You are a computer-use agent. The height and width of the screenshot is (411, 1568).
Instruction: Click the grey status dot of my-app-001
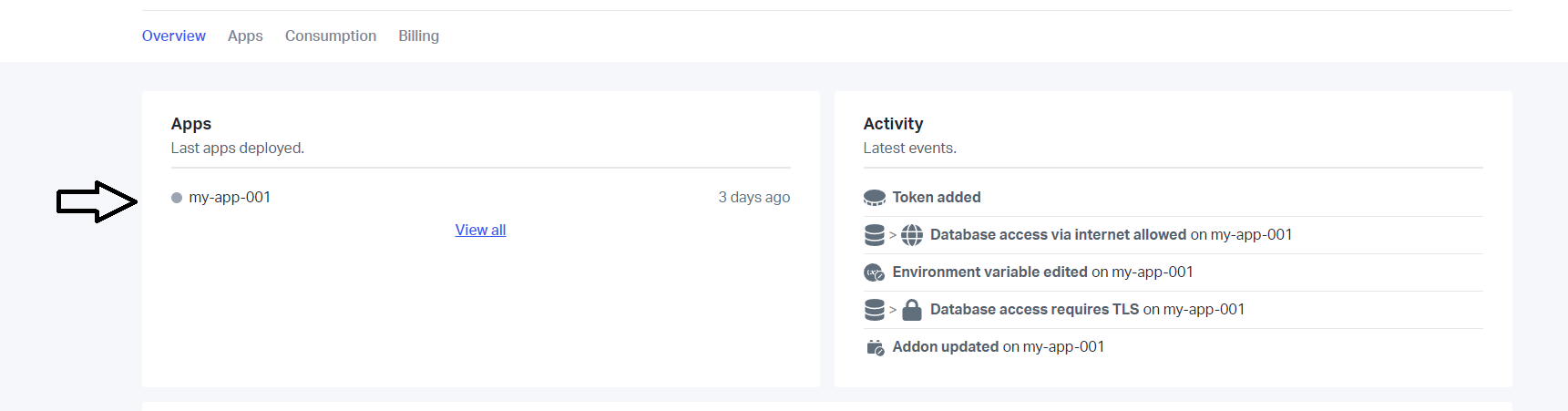click(x=177, y=198)
